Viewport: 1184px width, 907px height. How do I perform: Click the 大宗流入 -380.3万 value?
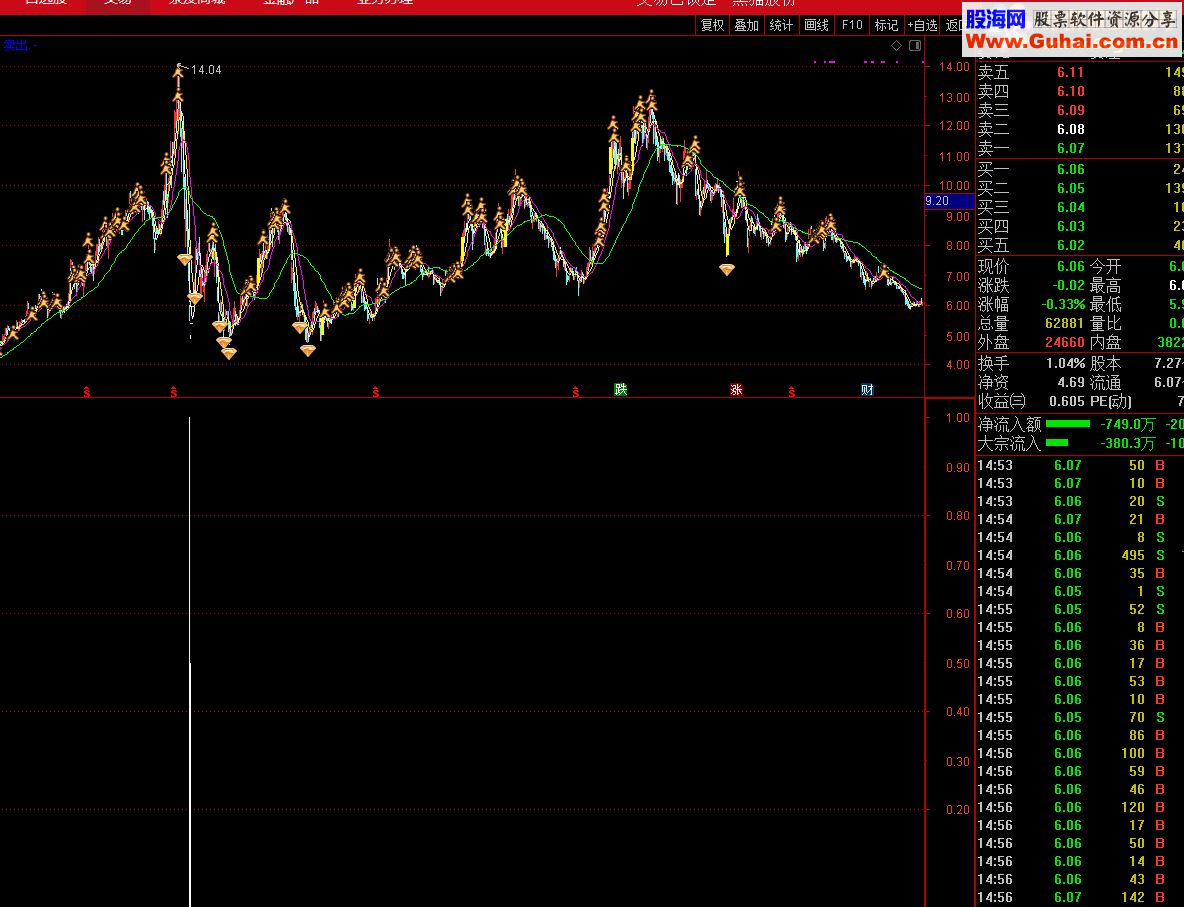pyautogui.click(x=1125, y=443)
